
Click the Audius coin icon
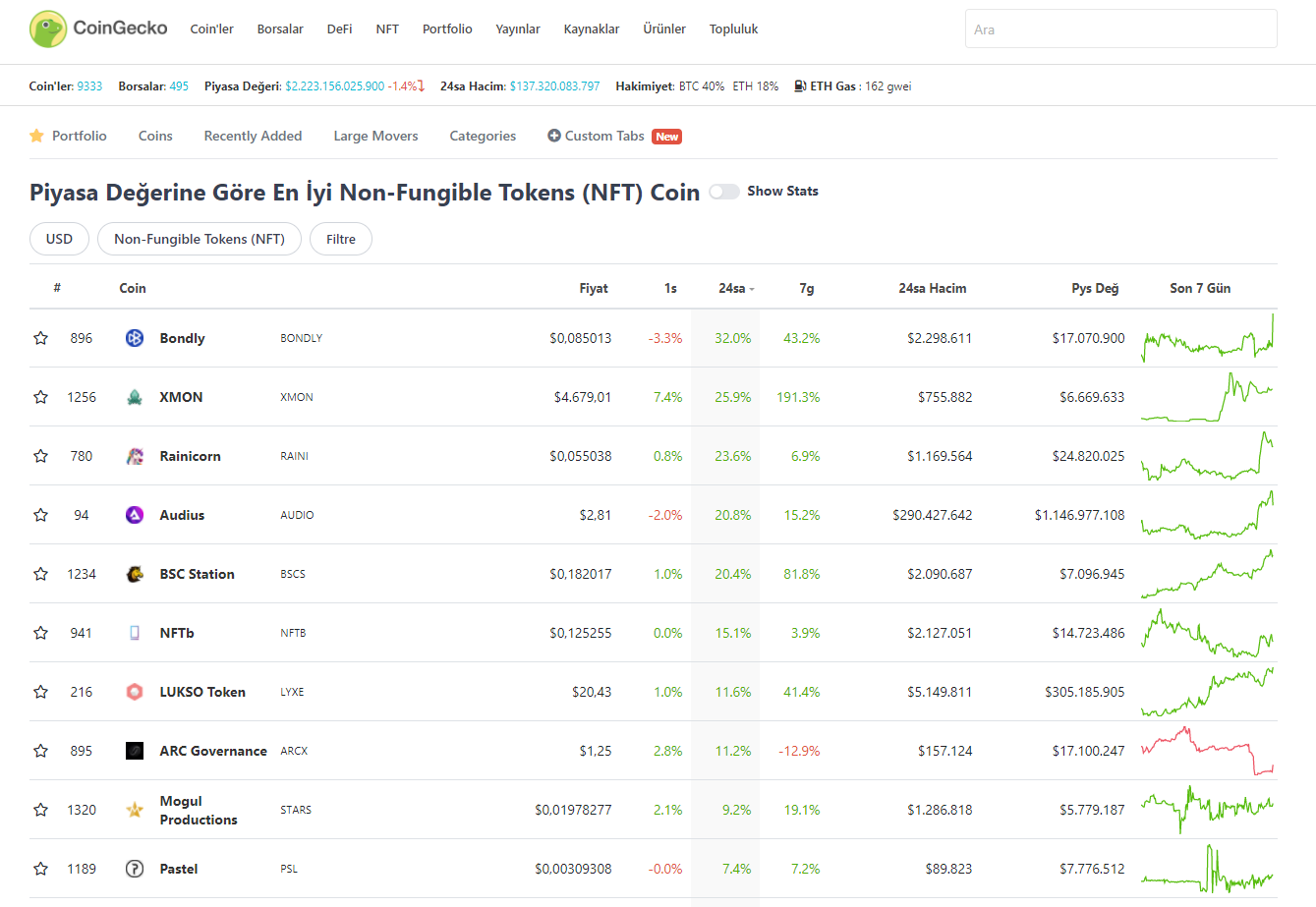(135, 515)
